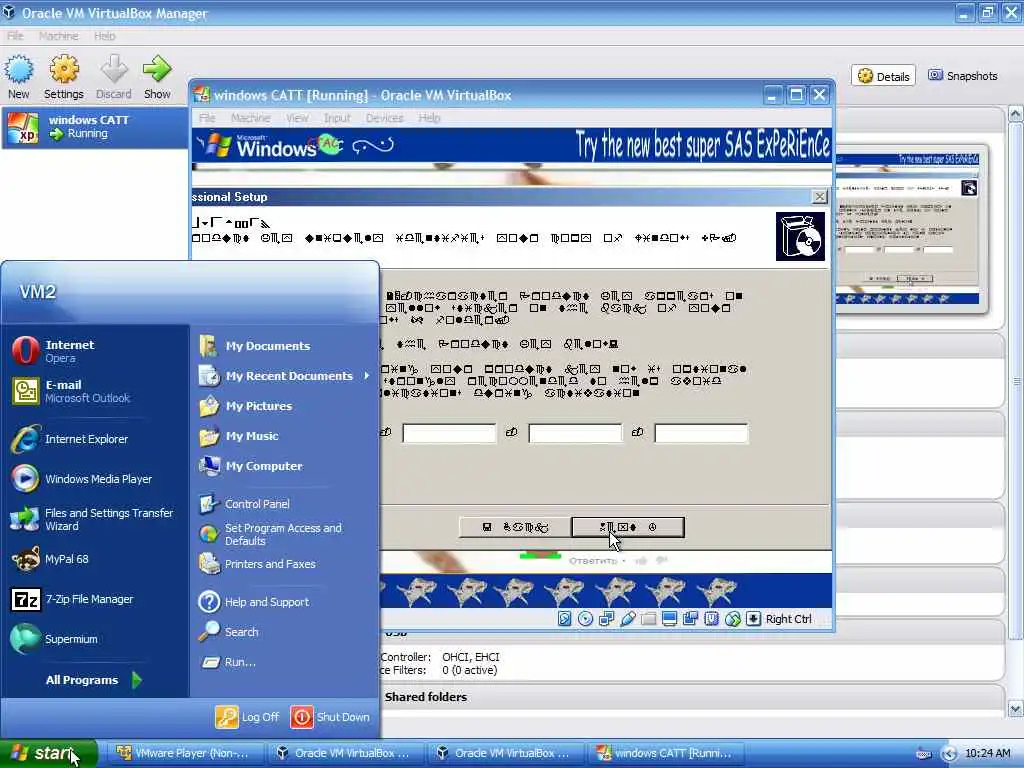Open Machine menu in VirtualBox Manager

pyautogui.click(x=58, y=36)
